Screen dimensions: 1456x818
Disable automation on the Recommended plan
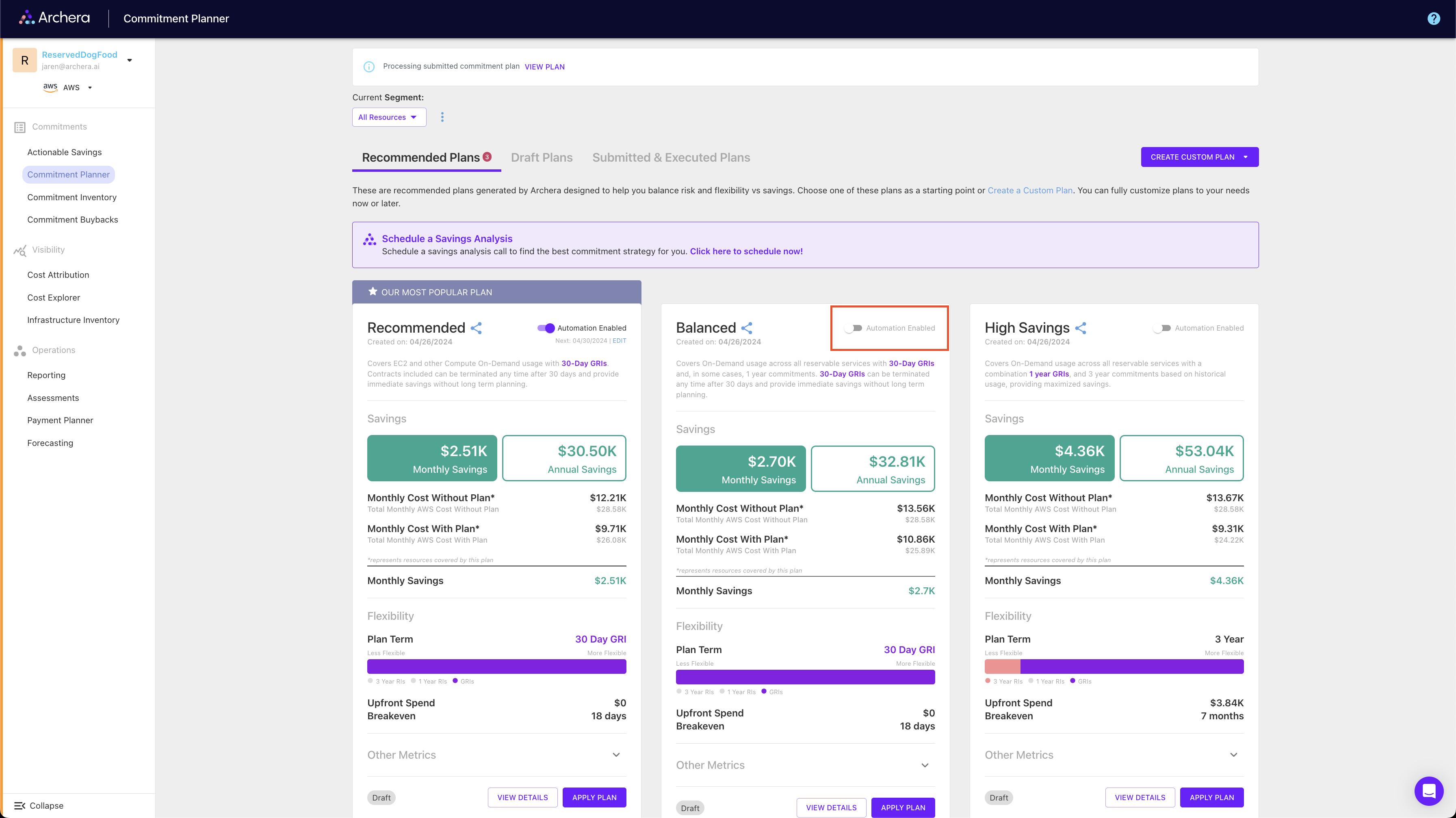(x=546, y=328)
